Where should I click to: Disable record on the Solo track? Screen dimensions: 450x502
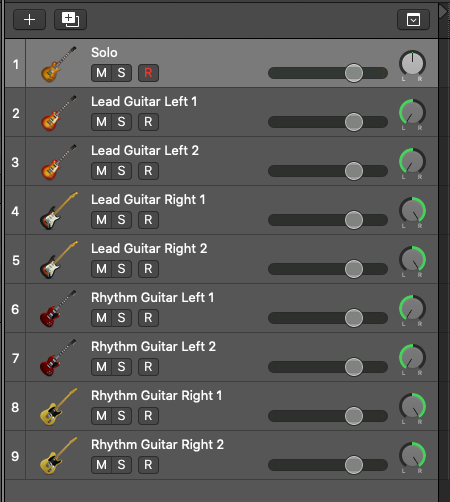(148, 73)
